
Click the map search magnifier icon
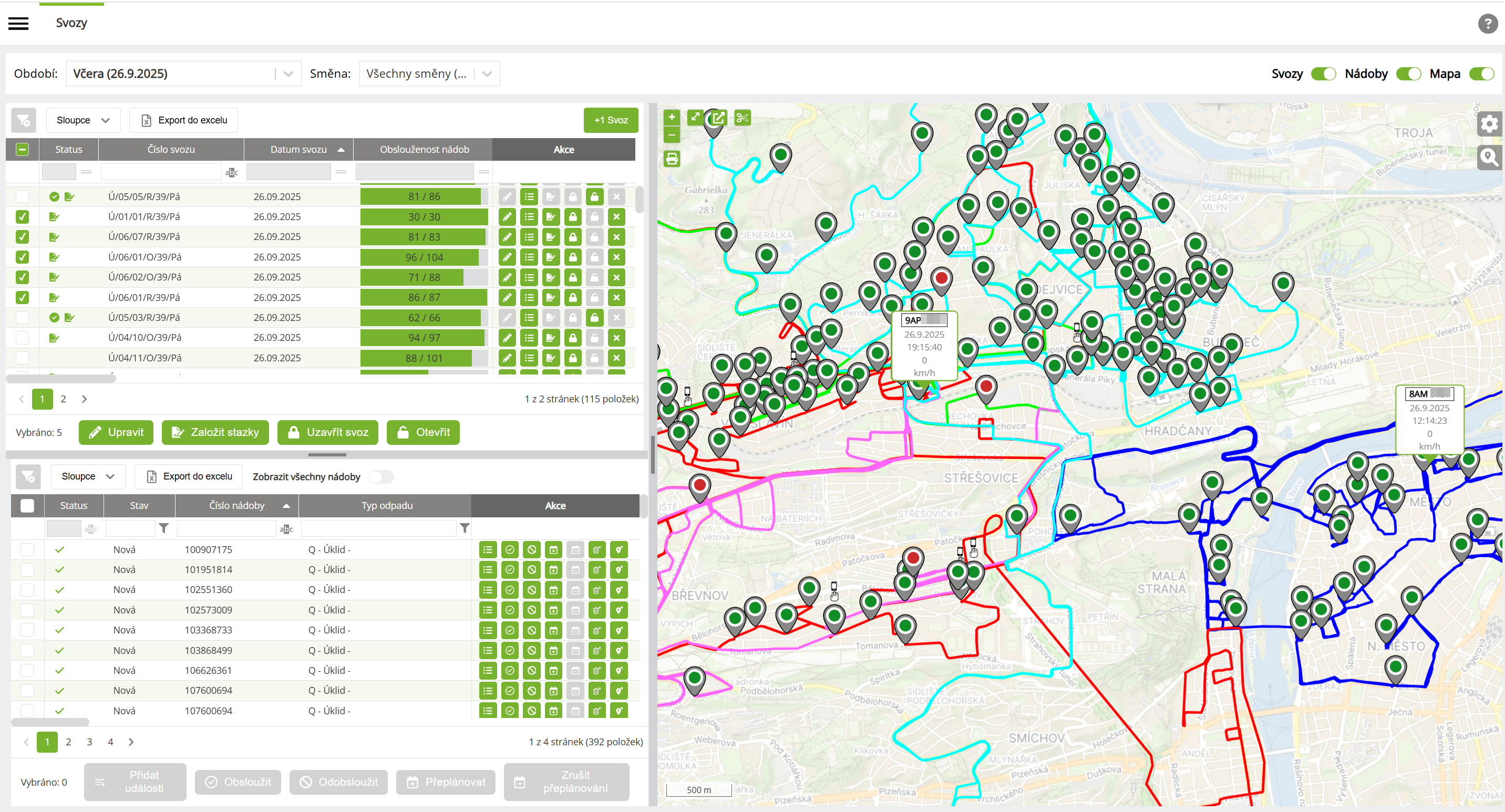1489,157
